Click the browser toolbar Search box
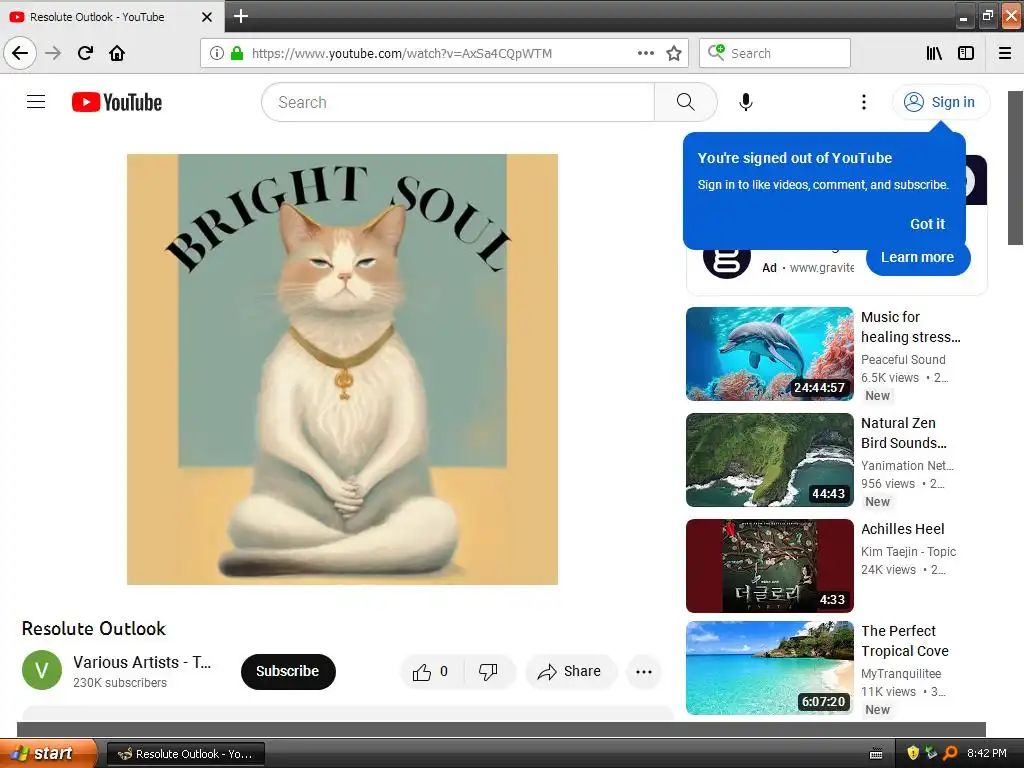Viewport: 1024px width, 768px height. point(775,53)
